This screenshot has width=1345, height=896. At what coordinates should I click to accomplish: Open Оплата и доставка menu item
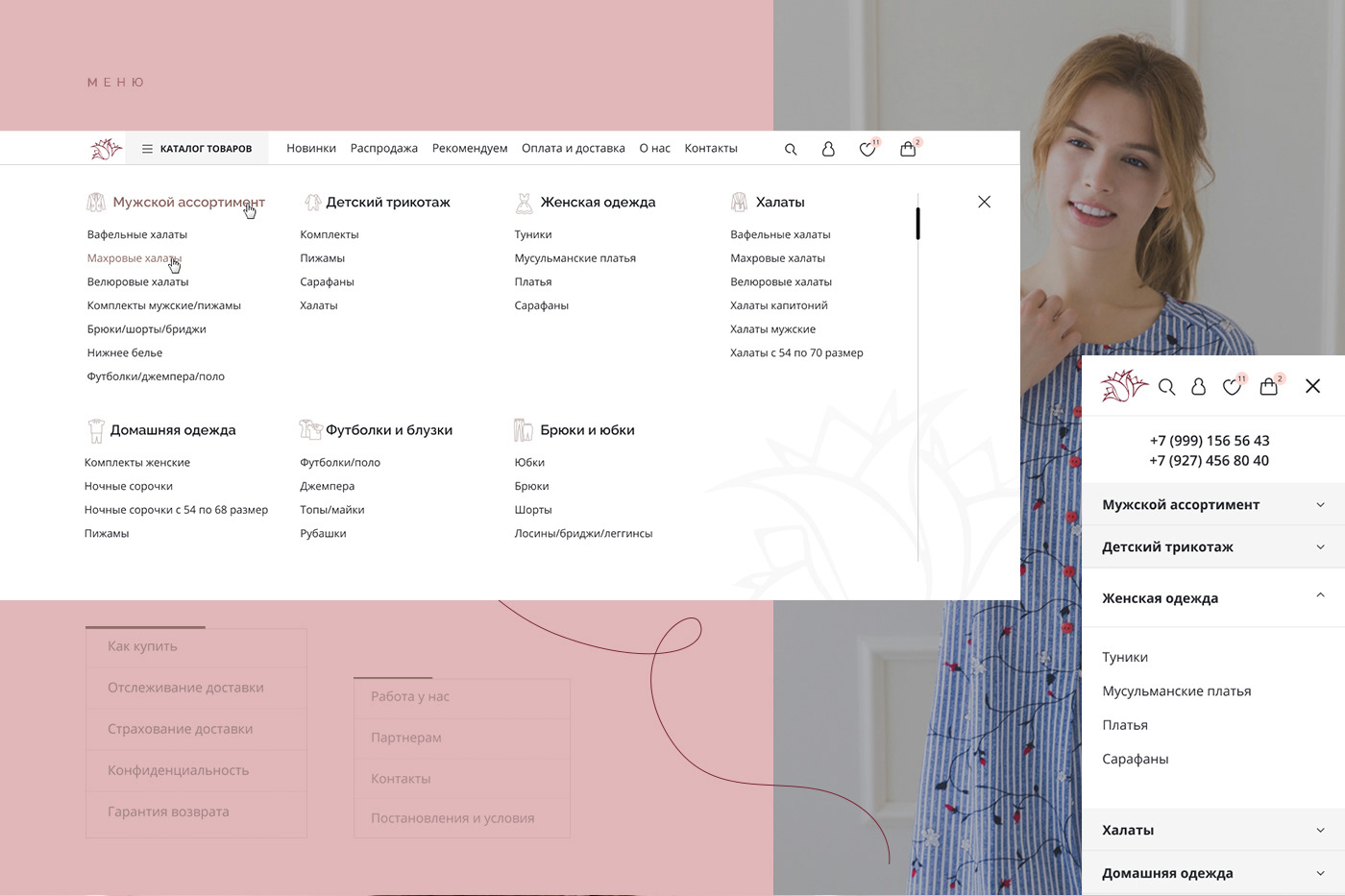pos(574,148)
